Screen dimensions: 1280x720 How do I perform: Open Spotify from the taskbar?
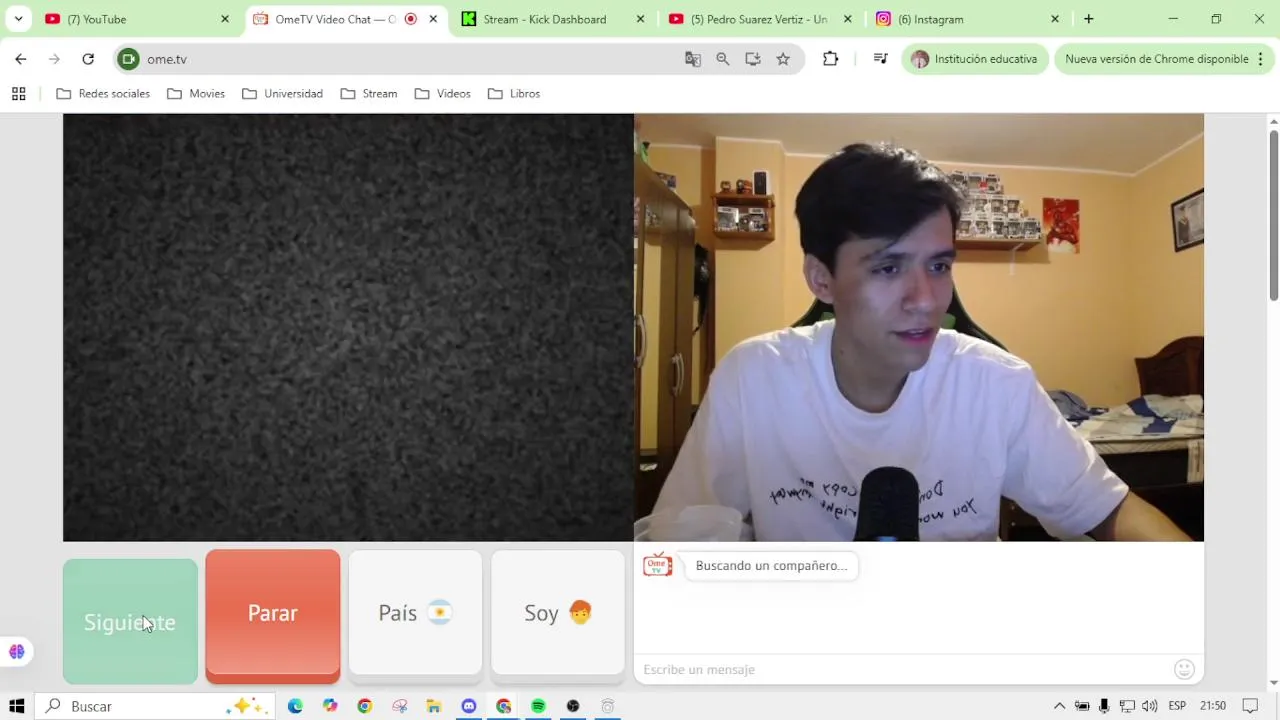(x=538, y=706)
